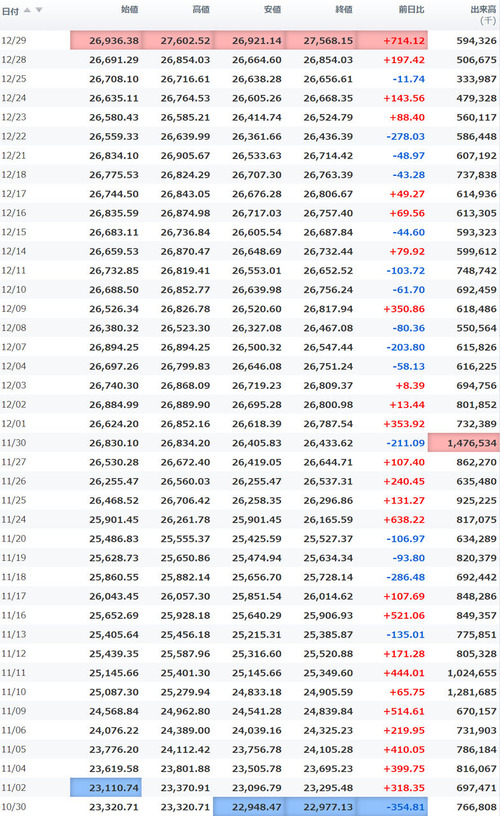Click volume value 801,852
The height and width of the screenshot is (816, 500).
pyautogui.click(x=476, y=404)
